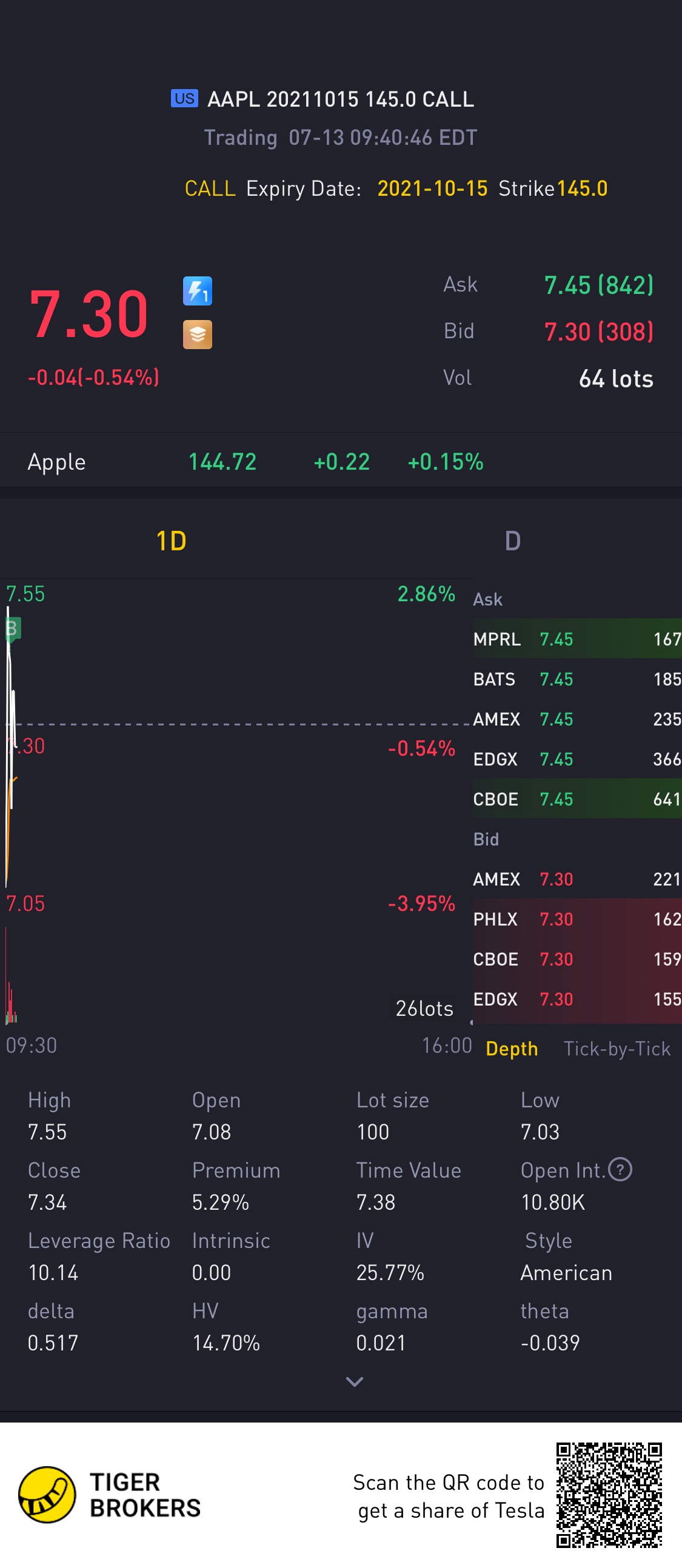682x1568 pixels.
Task: Tap the MPRL ask row 7.45
Action: point(577,638)
